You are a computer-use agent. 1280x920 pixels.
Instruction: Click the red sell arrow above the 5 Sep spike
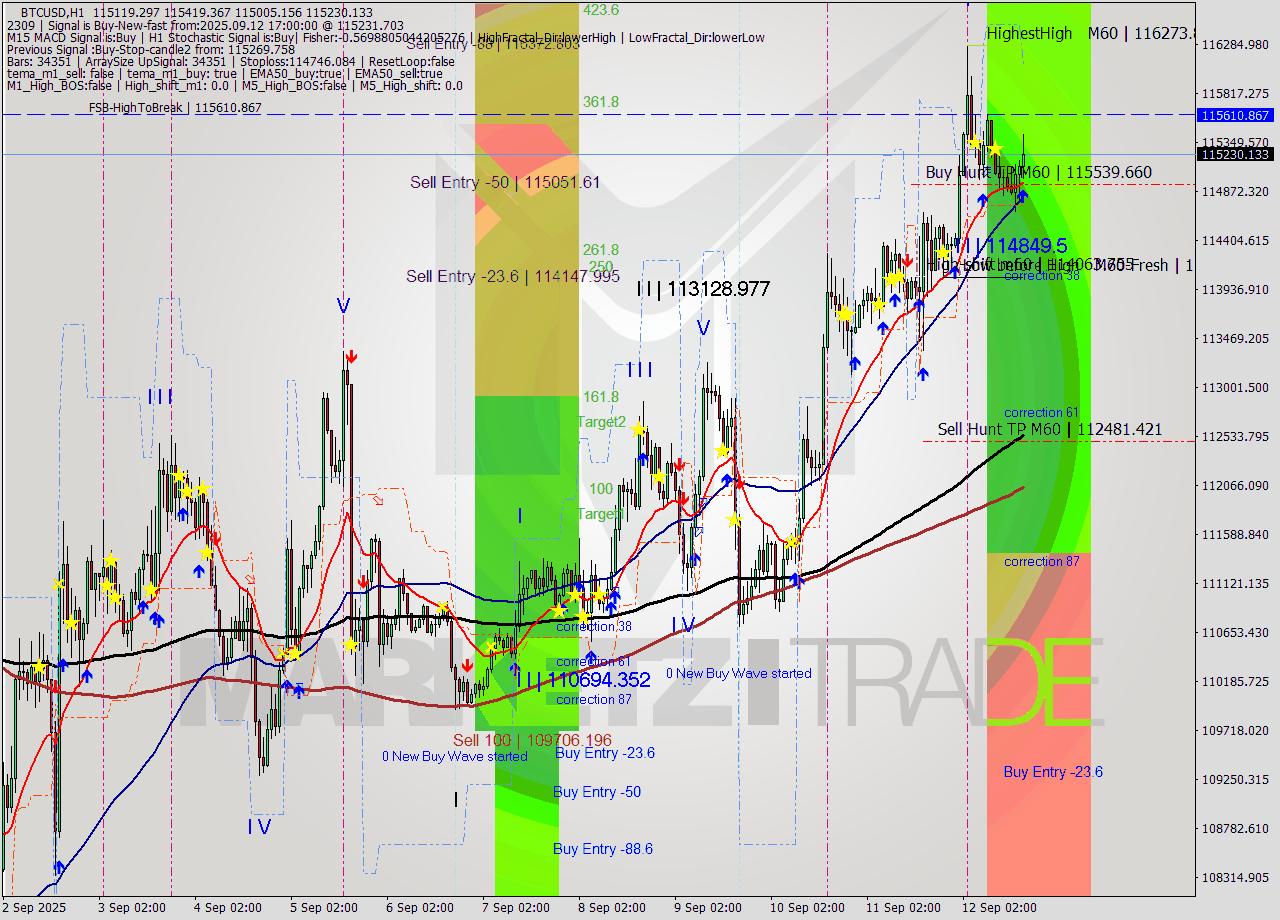pyautogui.click(x=350, y=354)
